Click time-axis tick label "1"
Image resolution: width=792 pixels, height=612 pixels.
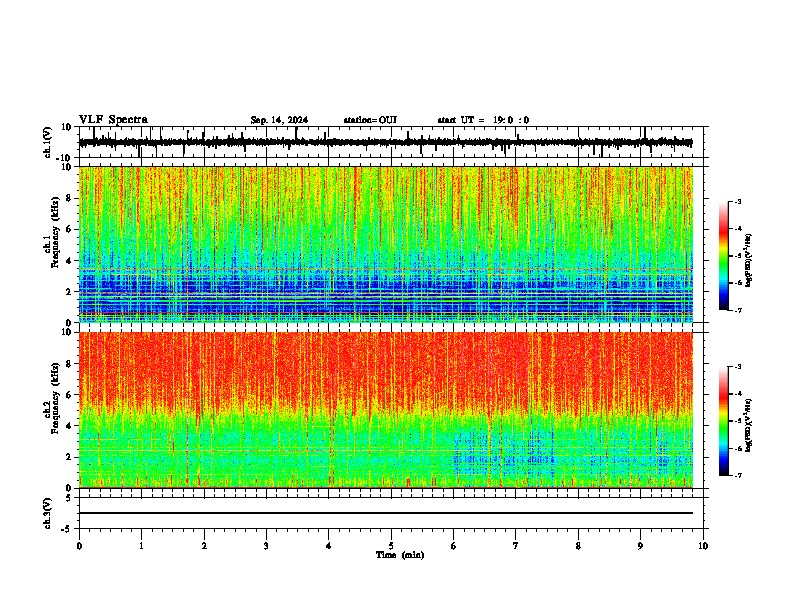pyautogui.click(x=141, y=546)
